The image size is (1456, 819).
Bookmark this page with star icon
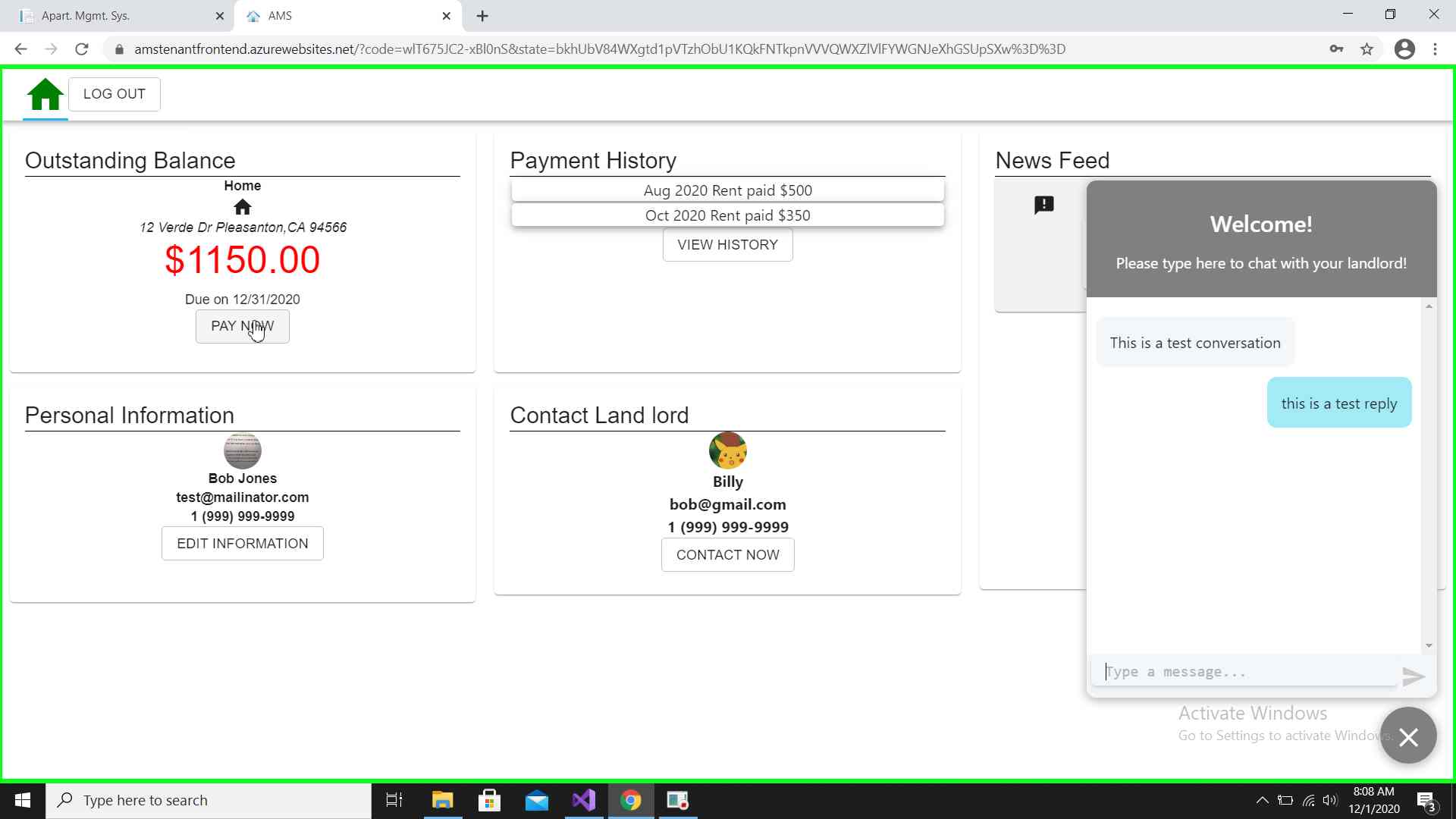(1367, 49)
